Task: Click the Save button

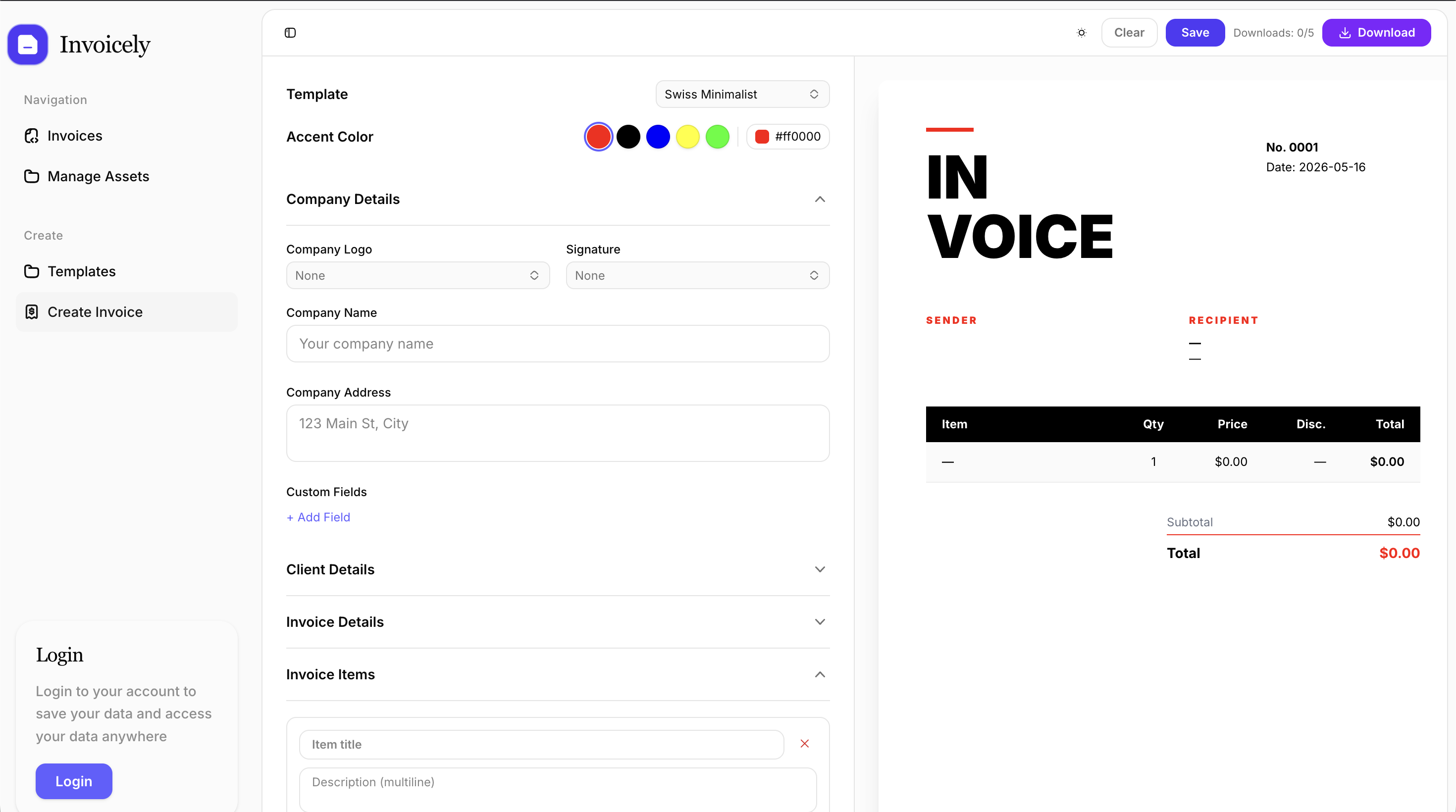Action: [1195, 33]
